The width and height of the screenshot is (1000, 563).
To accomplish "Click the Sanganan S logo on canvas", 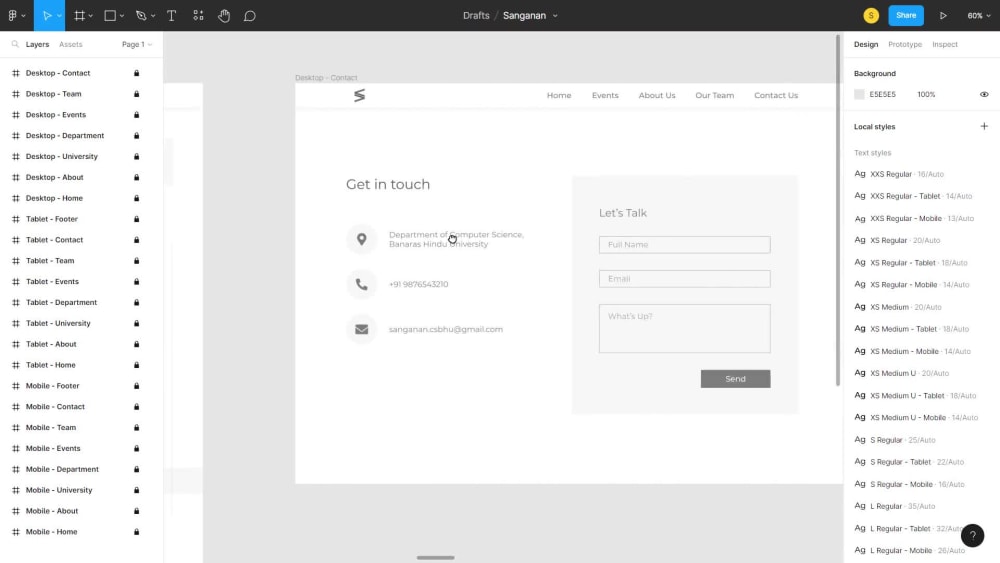I will (x=360, y=95).
